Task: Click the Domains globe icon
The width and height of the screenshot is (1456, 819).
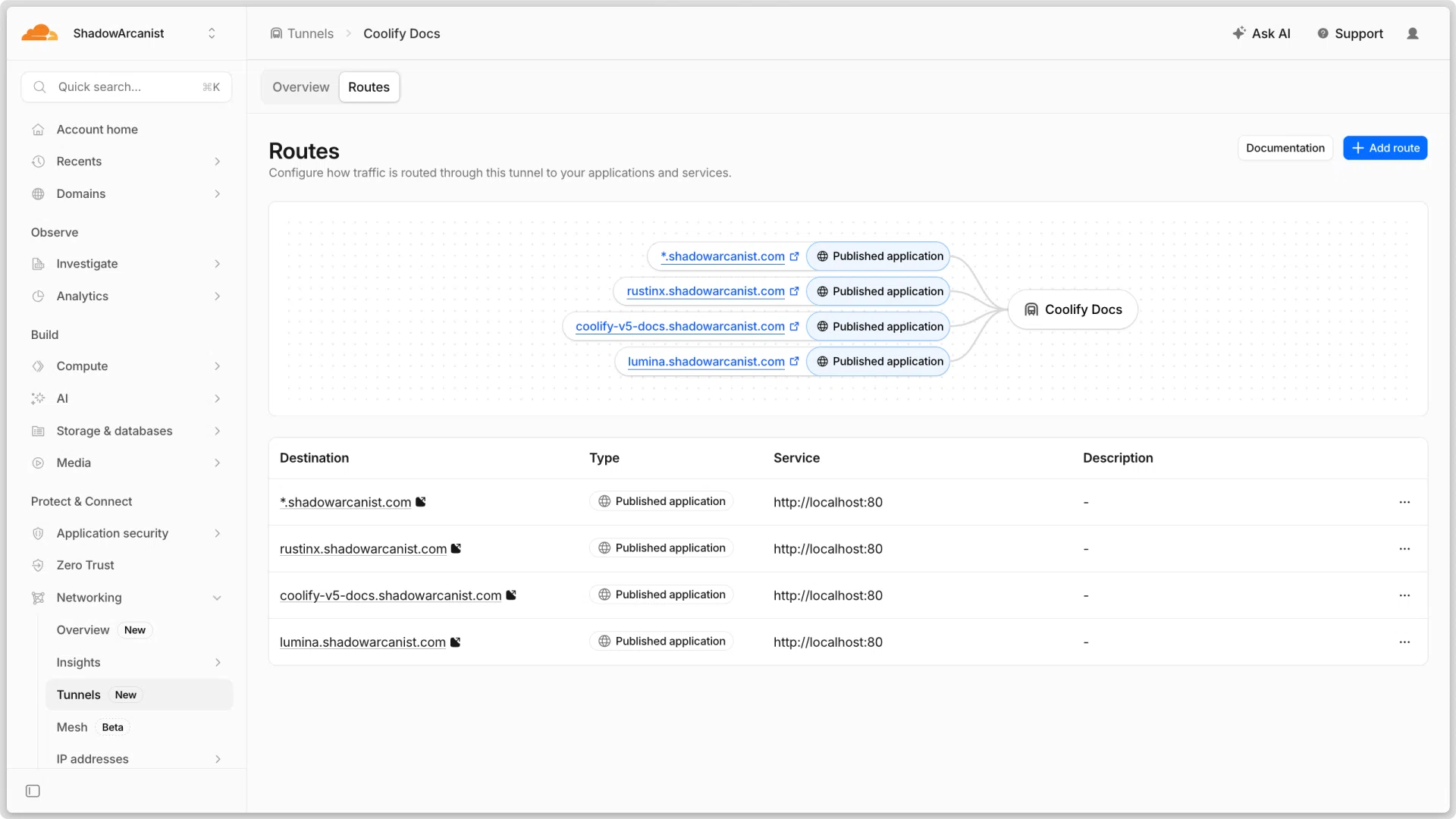Action: [38, 194]
